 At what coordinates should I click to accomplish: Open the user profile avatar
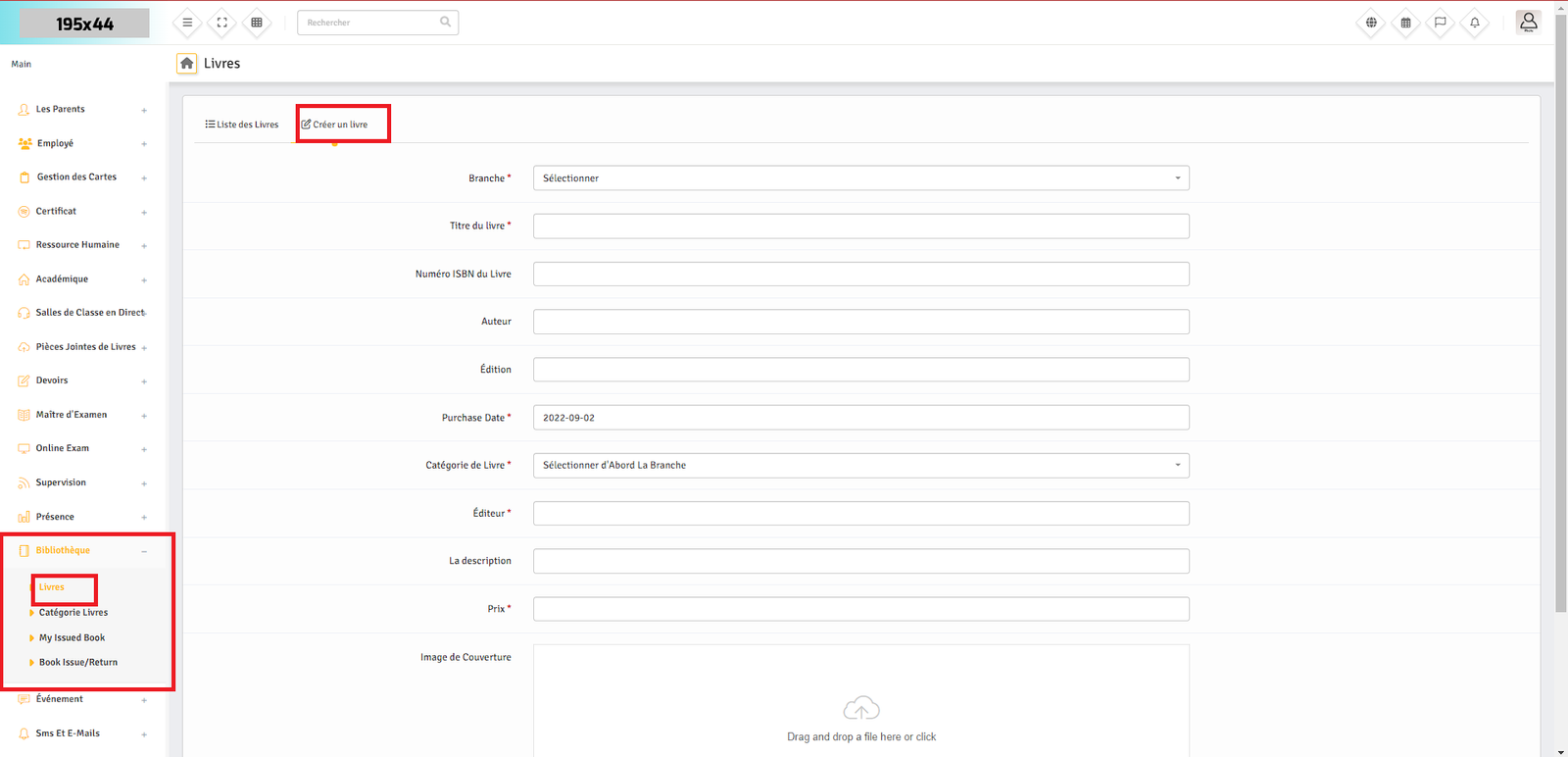[x=1528, y=22]
